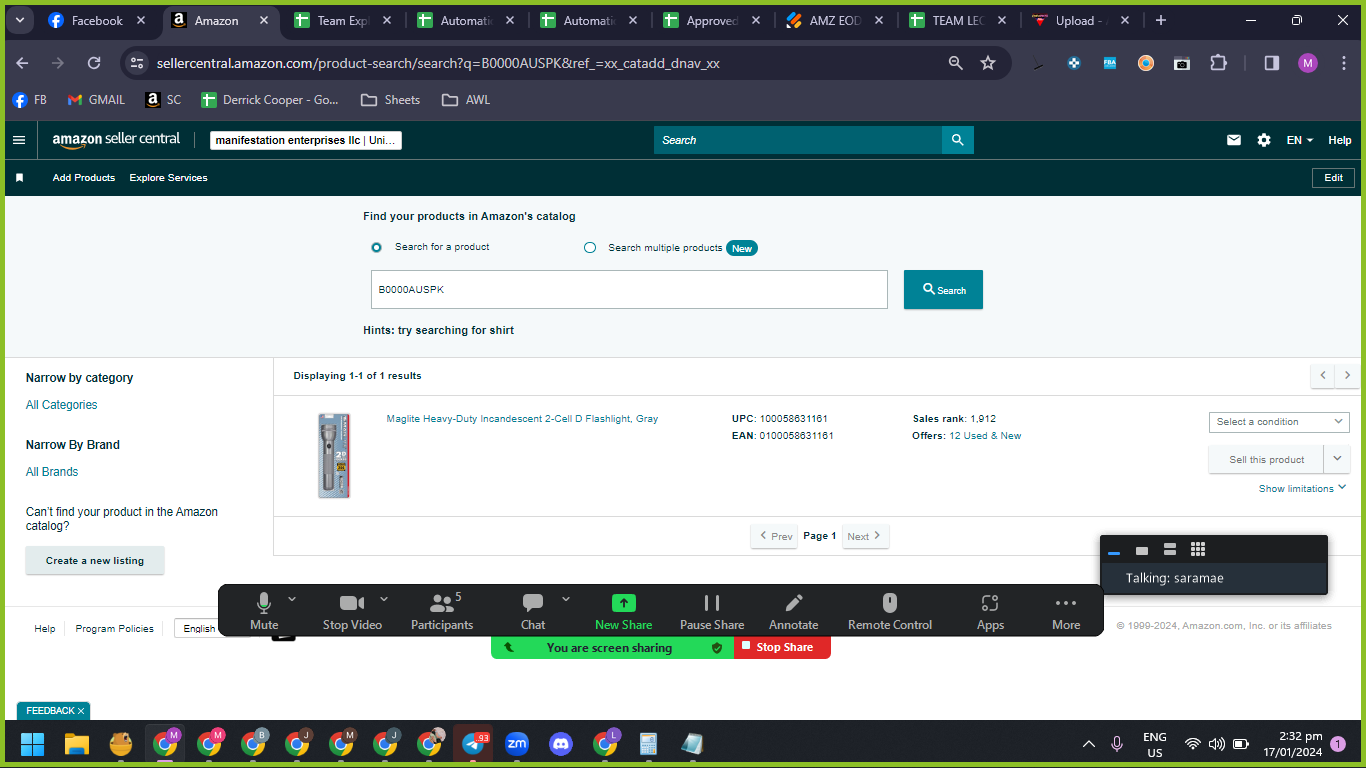This screenshot has width=1366, height=768.
Task: Switch to the Facebook browser tab
Action: [97, 20]
